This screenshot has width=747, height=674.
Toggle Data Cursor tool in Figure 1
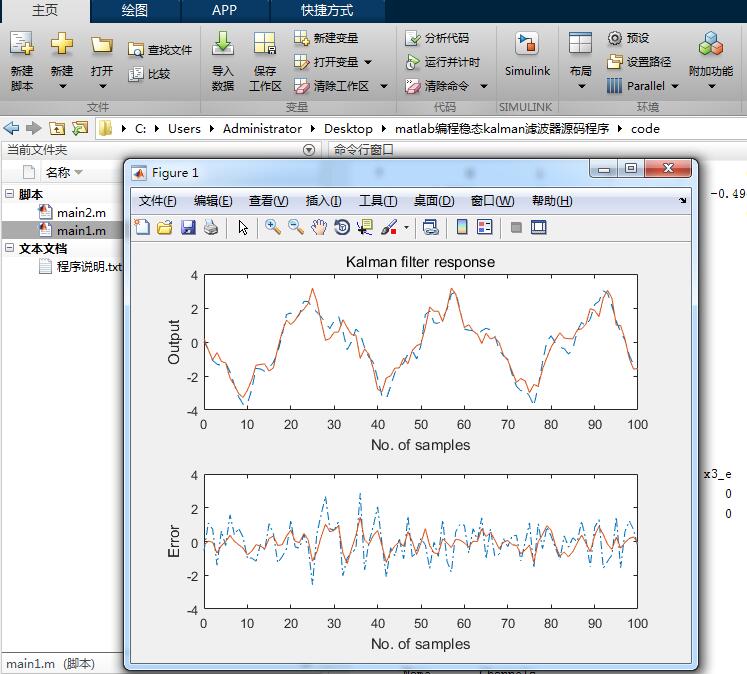click(365, 227)
